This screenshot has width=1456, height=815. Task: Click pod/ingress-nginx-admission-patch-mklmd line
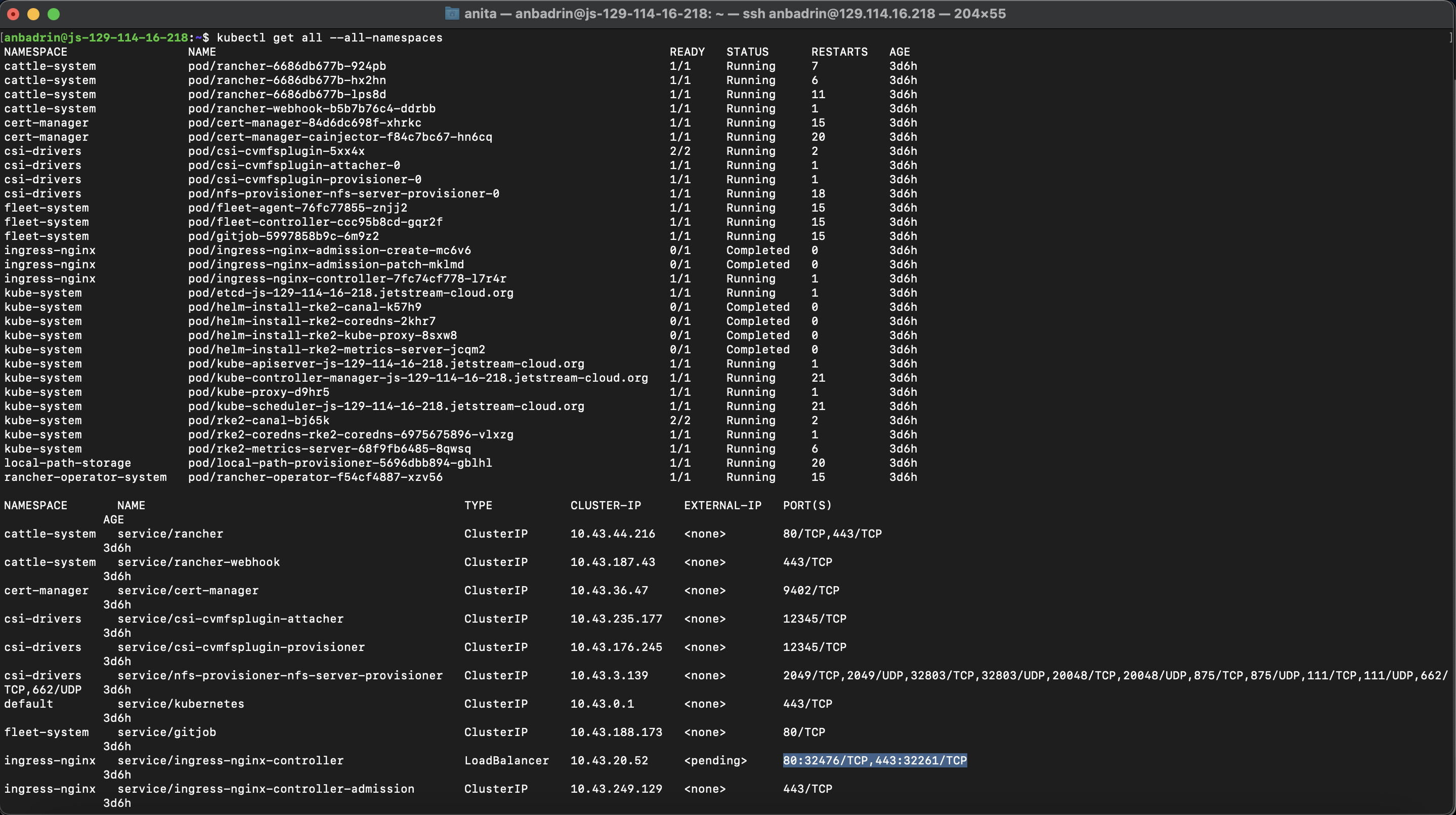[x=326, y=264]
